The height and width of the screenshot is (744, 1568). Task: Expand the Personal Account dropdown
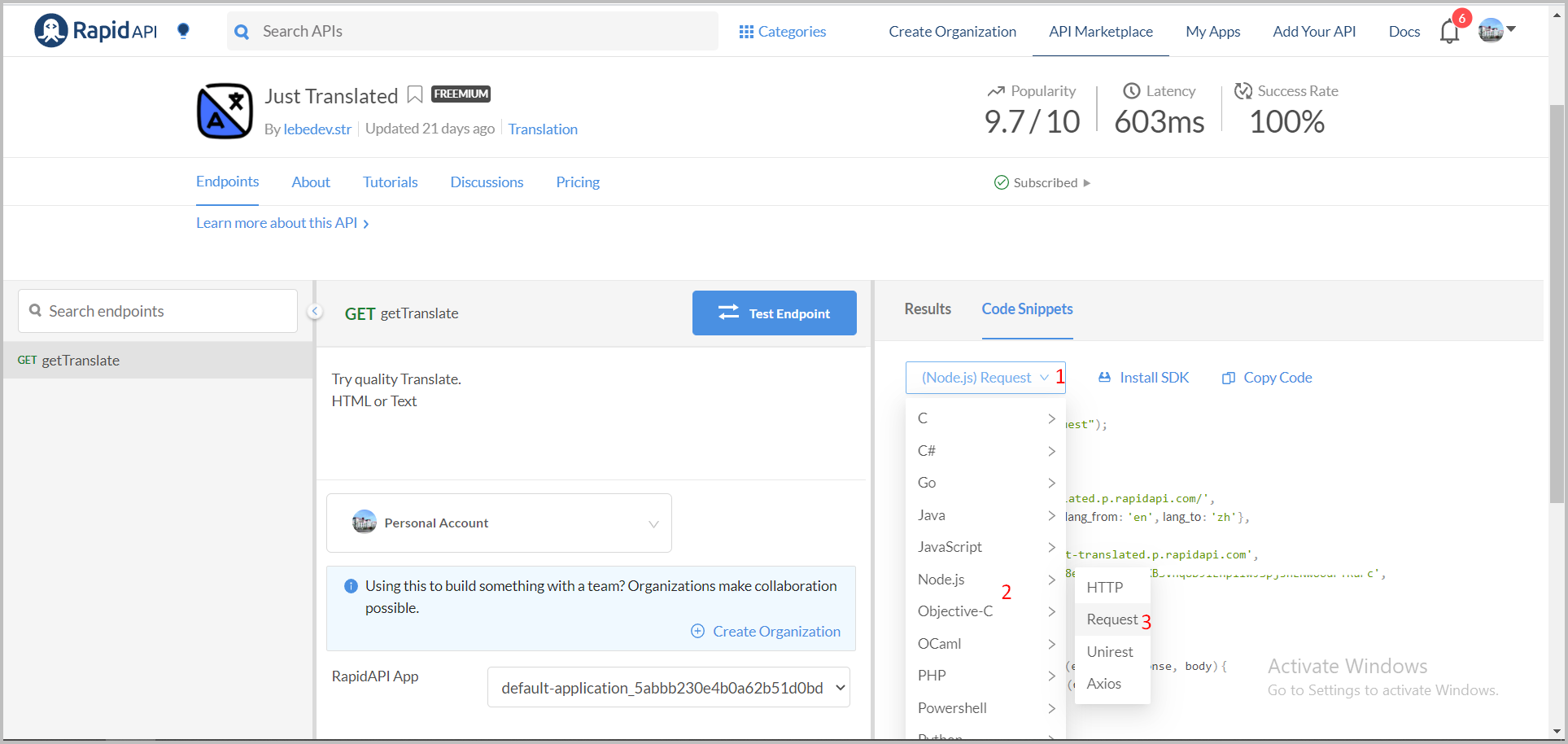tap(653, 523)
